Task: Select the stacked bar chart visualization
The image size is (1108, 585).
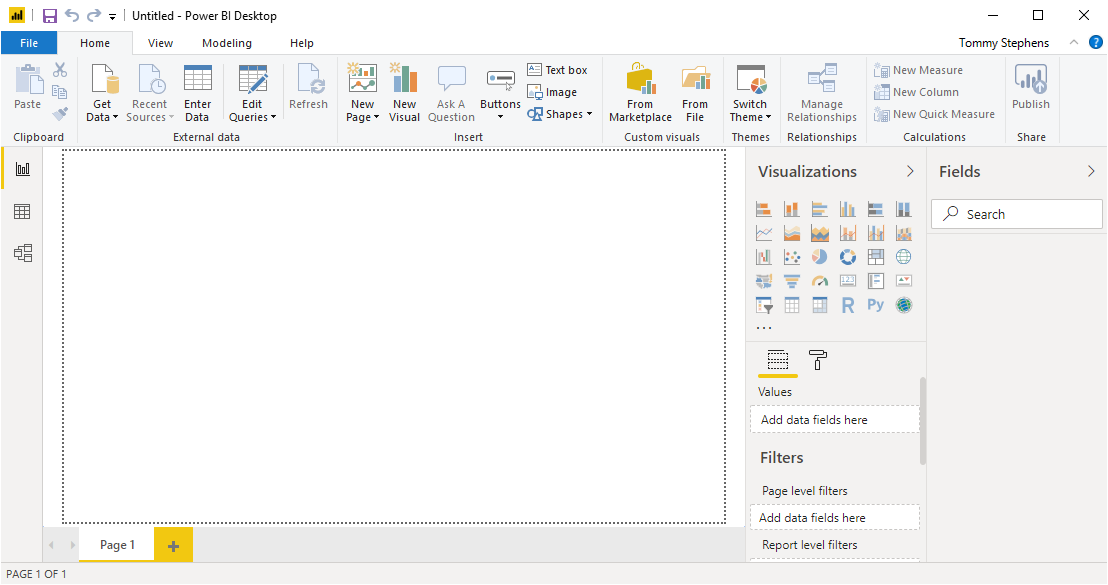Action: tap(764, 209)
